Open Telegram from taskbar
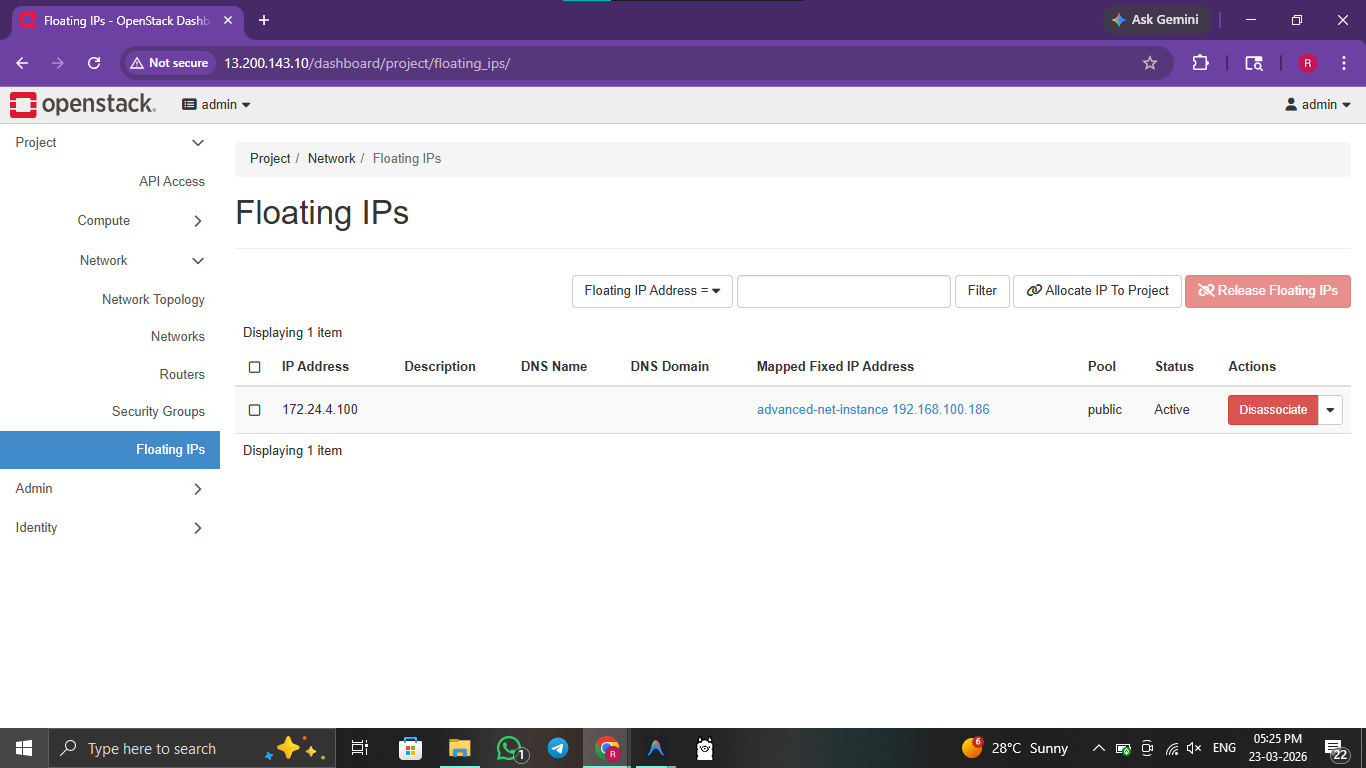Image resolution: width=1366 pixels, height=768 pixels. click(558, 748)
